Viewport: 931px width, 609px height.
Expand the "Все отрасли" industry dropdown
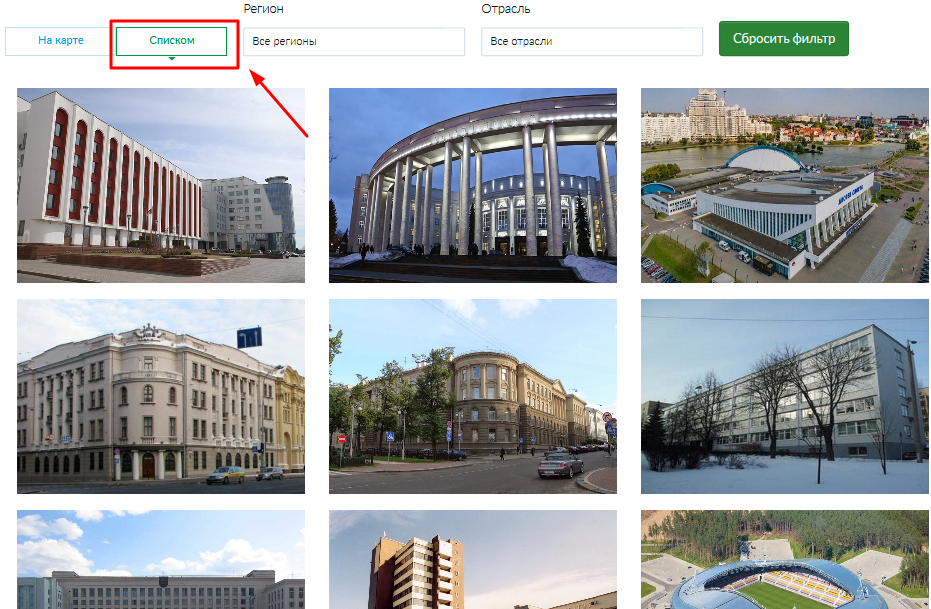pos(593,42)
